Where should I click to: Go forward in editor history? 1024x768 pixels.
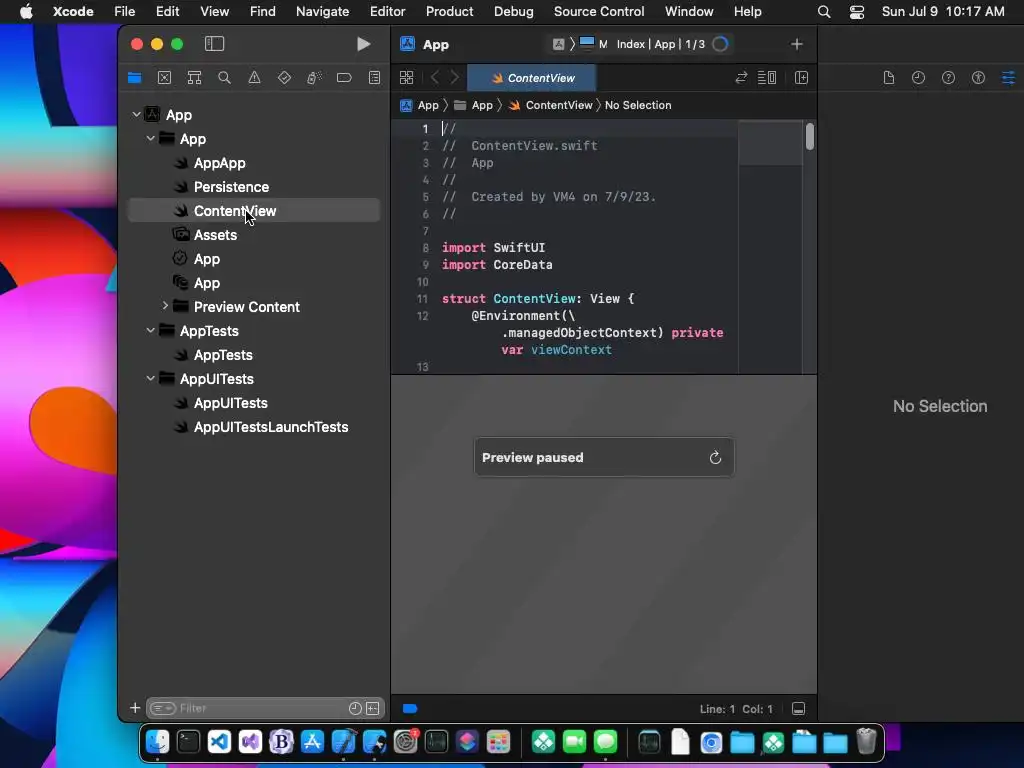[455, 78]
